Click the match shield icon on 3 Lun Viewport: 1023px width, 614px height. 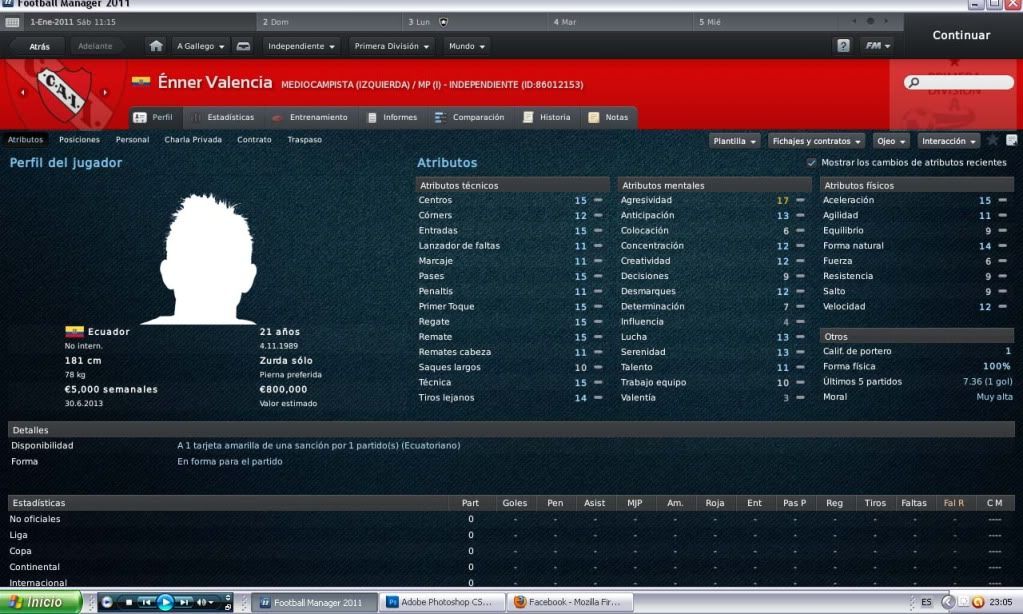444,22
